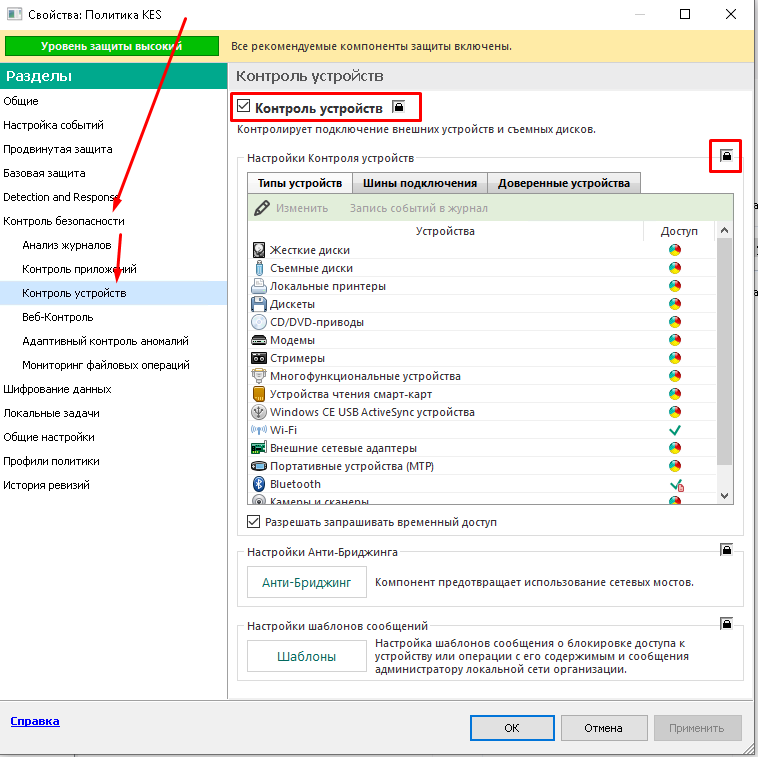This screenshot has height=757, width=758.
Task: Open Профили политики section
Action: point(114,461)
